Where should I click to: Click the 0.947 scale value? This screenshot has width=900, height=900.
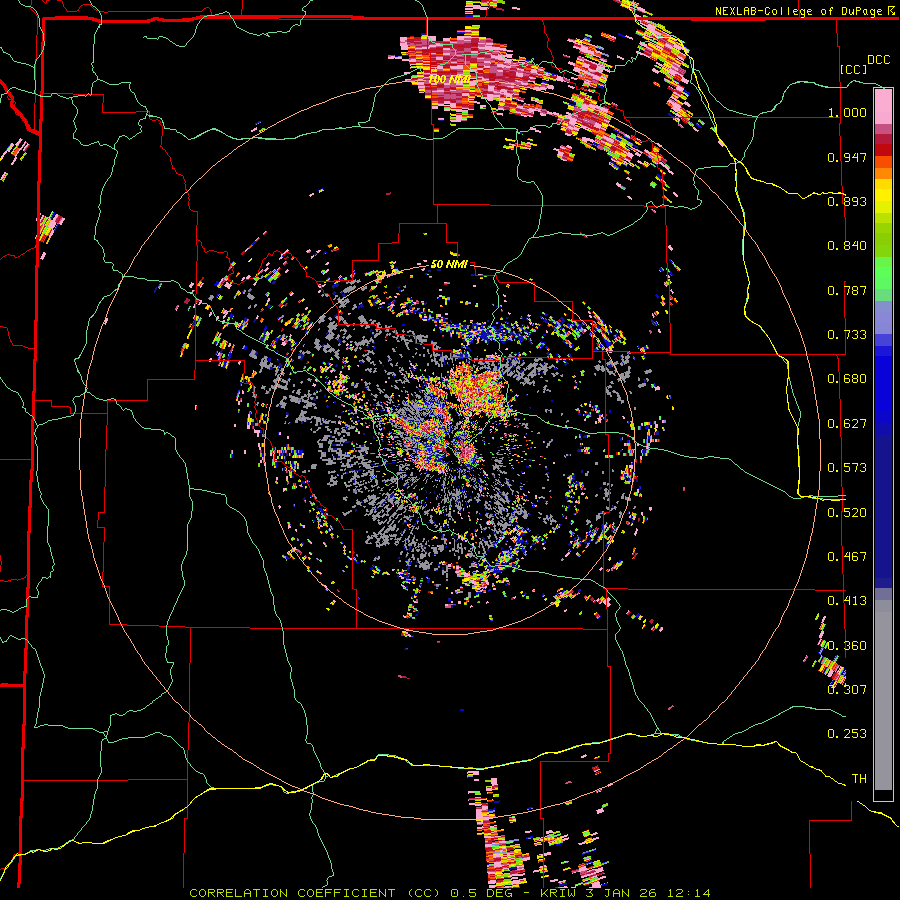coord(847,157)
